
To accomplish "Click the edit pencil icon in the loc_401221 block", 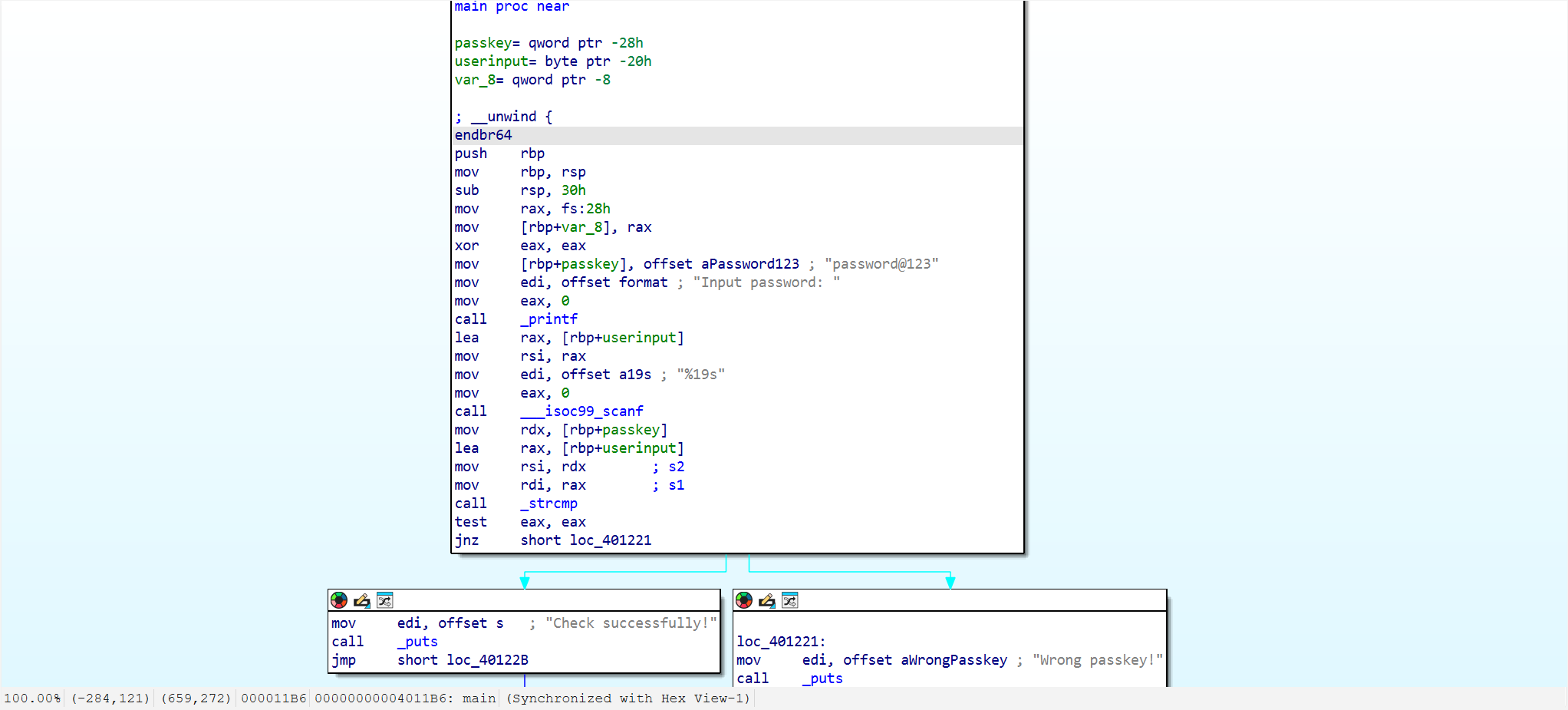I will (767, 600).
